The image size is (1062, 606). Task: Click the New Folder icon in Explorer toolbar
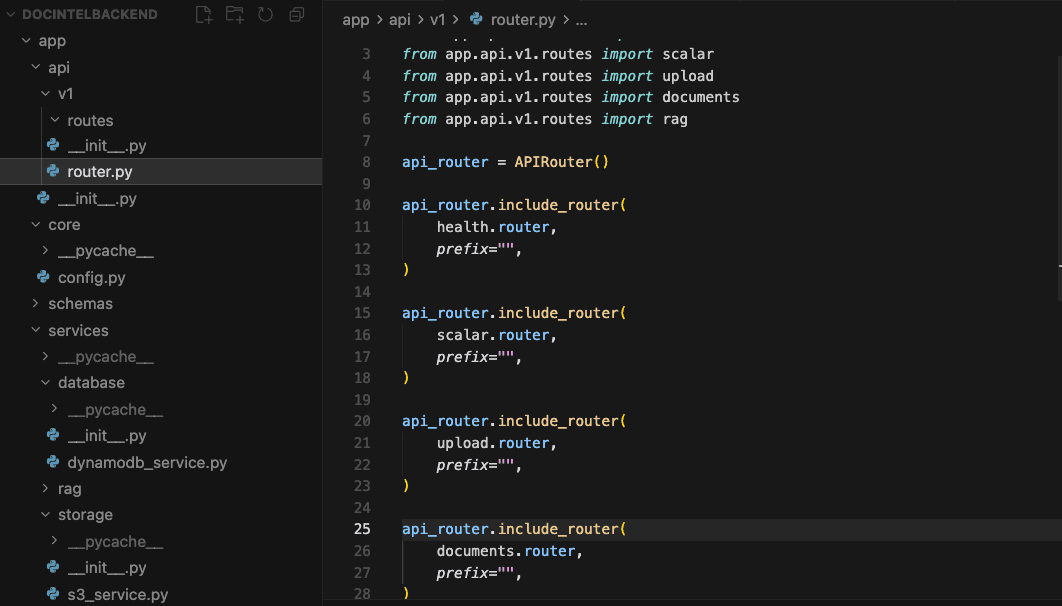[234, 14]
